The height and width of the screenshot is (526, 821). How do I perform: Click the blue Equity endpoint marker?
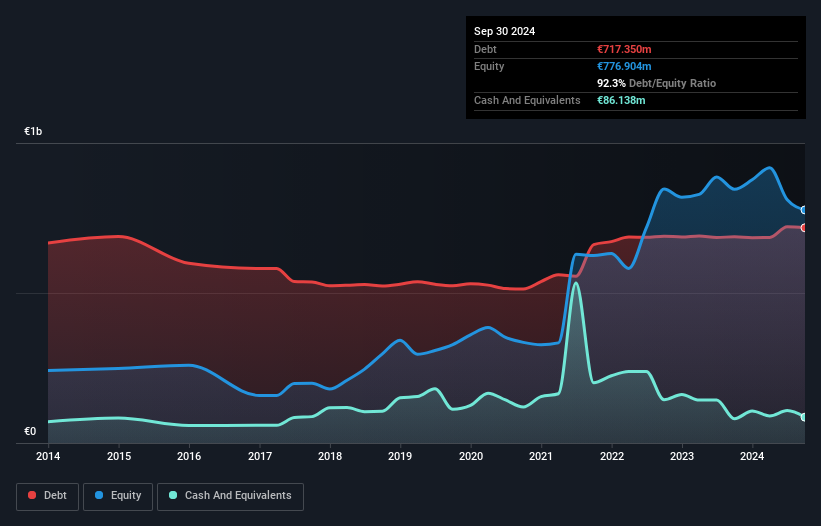tap(804, 210)
